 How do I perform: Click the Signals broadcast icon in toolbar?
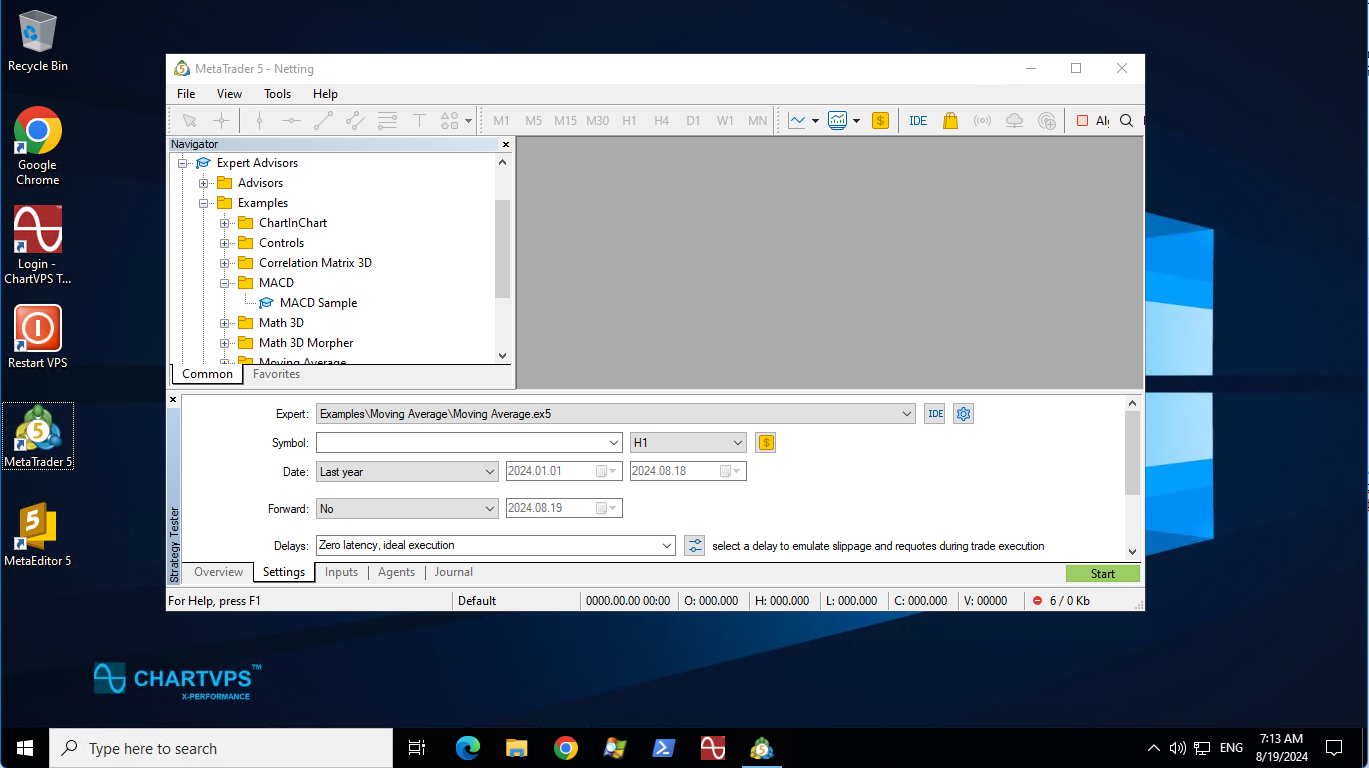click(982, 121)
